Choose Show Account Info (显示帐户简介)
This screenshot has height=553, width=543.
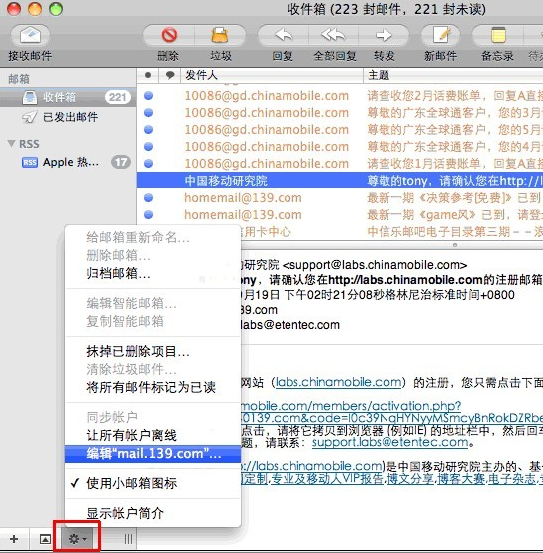pos(153,513)
